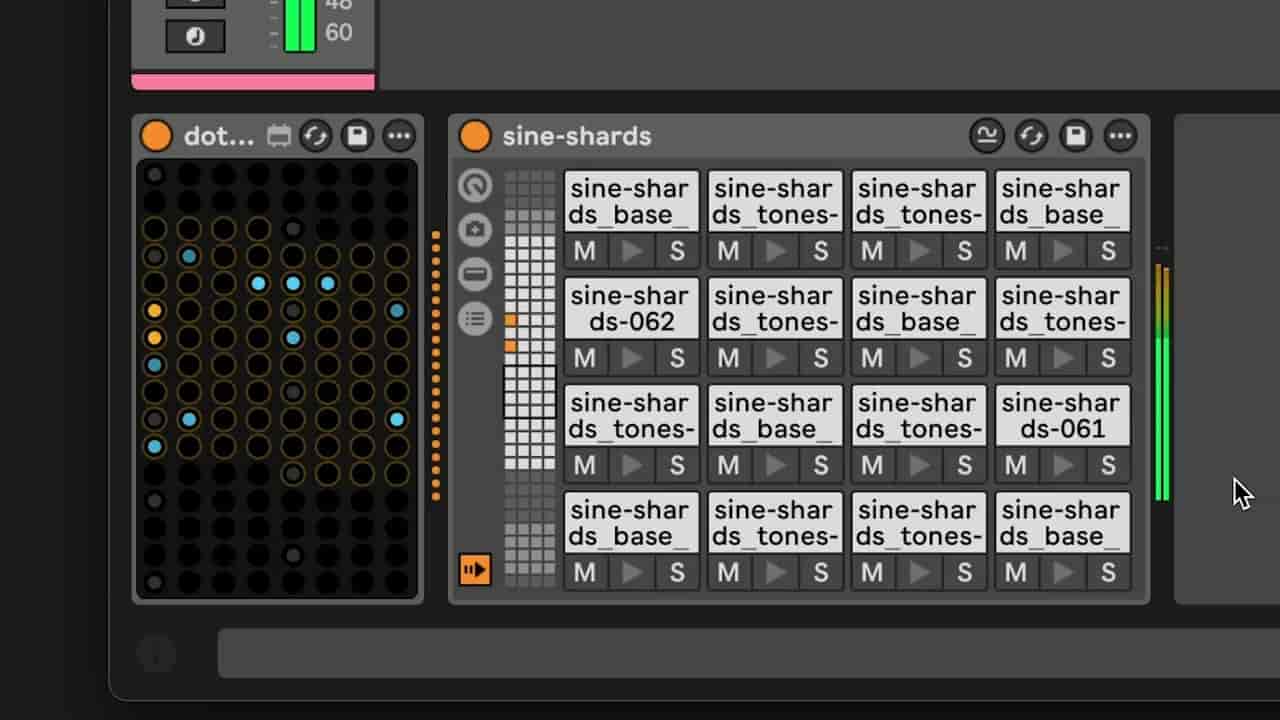Open the dot device's three-dot options menu

399,136
